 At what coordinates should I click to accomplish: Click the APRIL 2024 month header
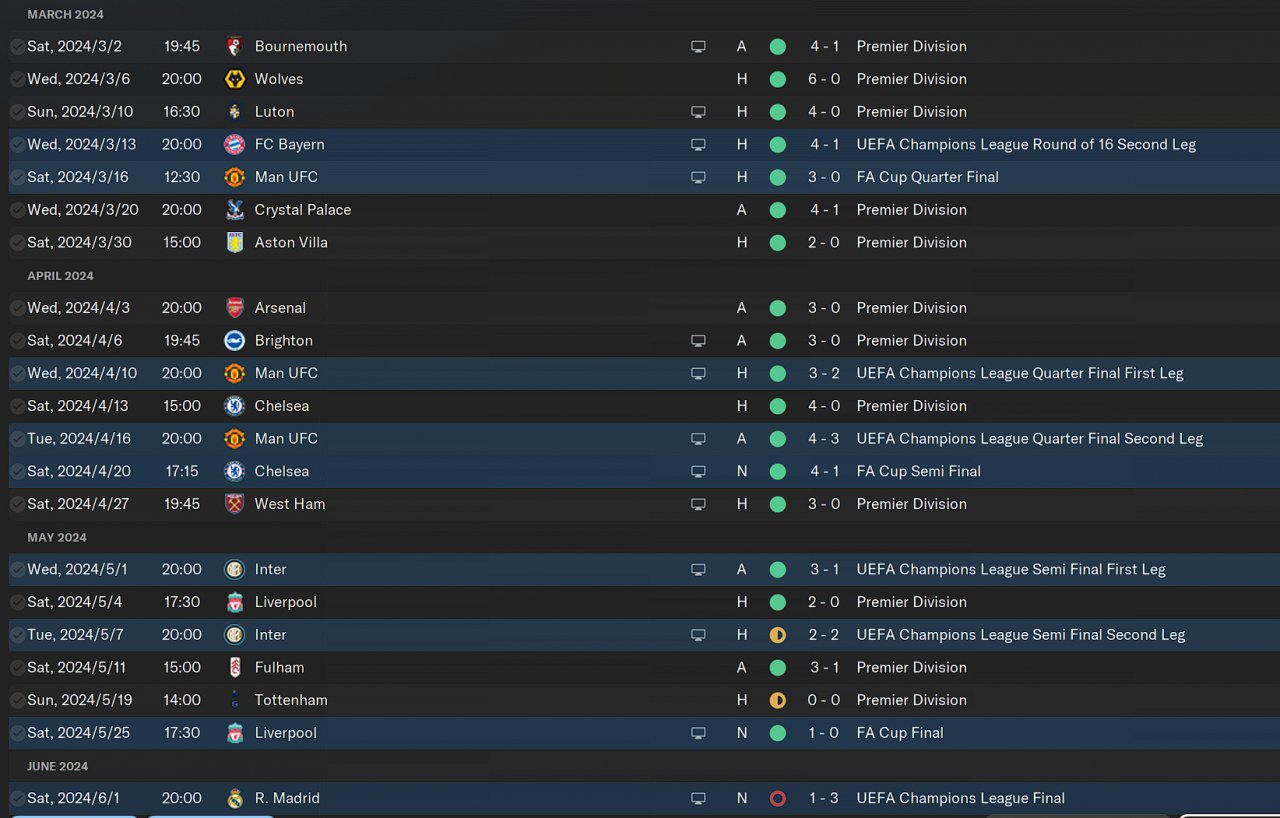pos(60,276)
